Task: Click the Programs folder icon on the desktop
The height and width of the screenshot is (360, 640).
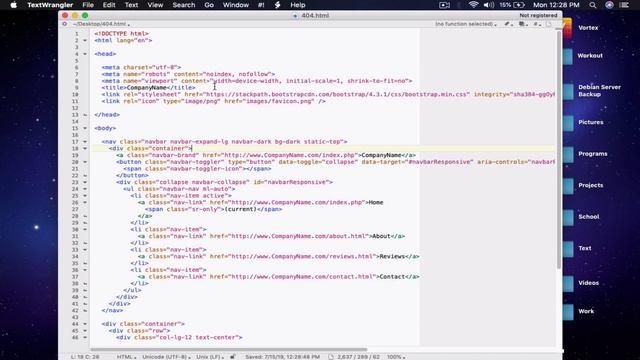Action: (x=568, y=154)
